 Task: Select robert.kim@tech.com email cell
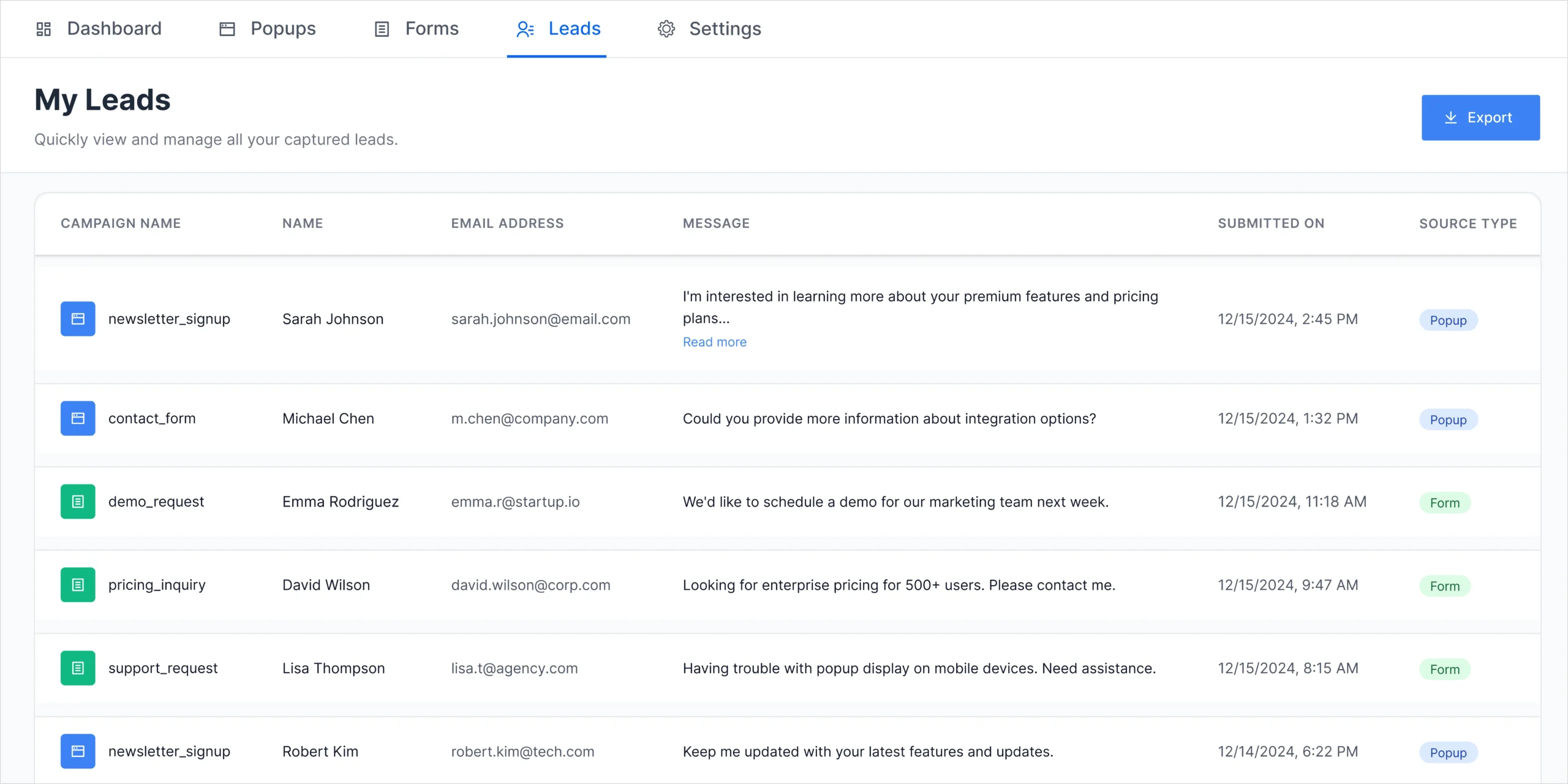(522, 752)
